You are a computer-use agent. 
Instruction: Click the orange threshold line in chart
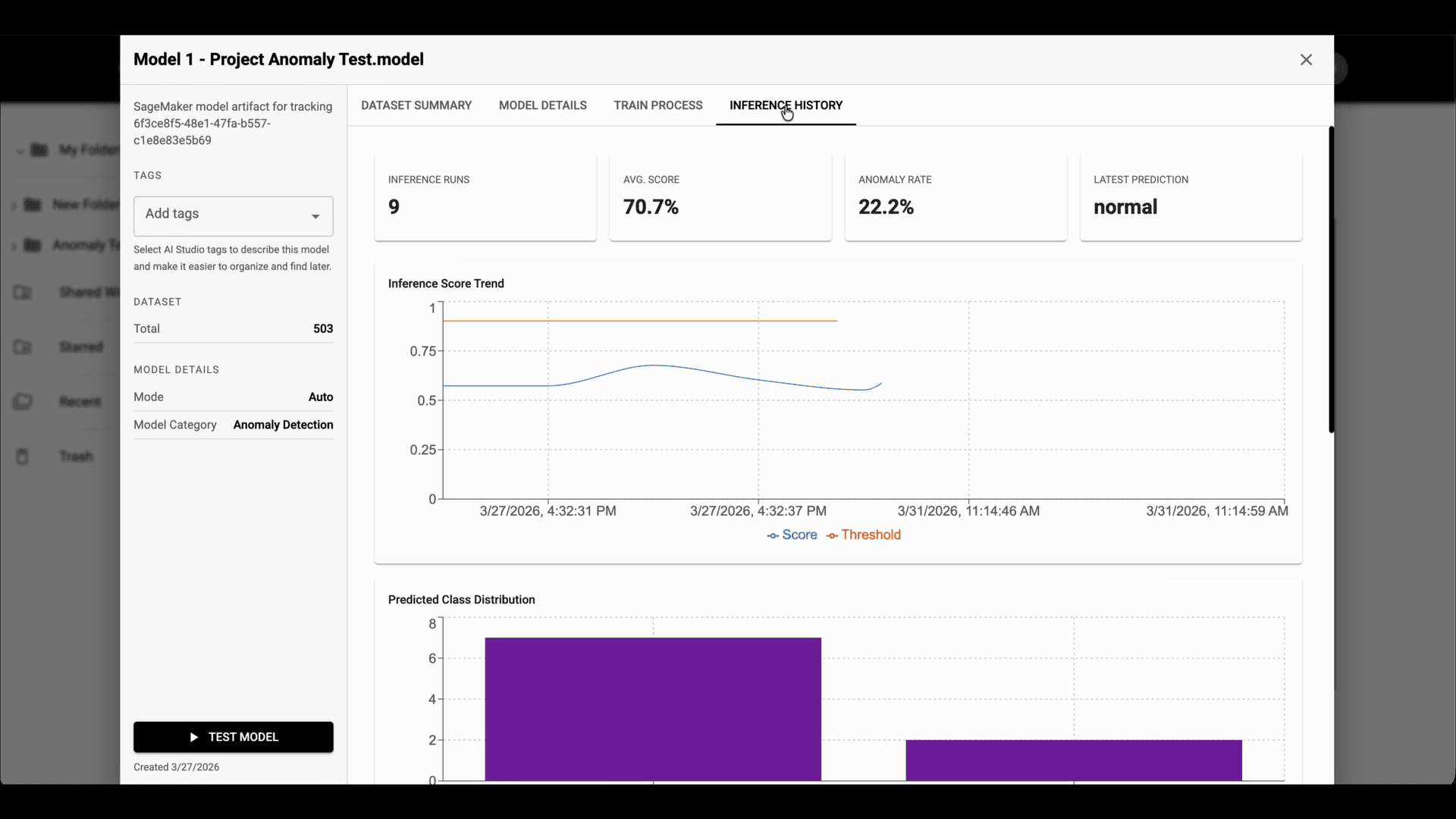tap(645, 321)
